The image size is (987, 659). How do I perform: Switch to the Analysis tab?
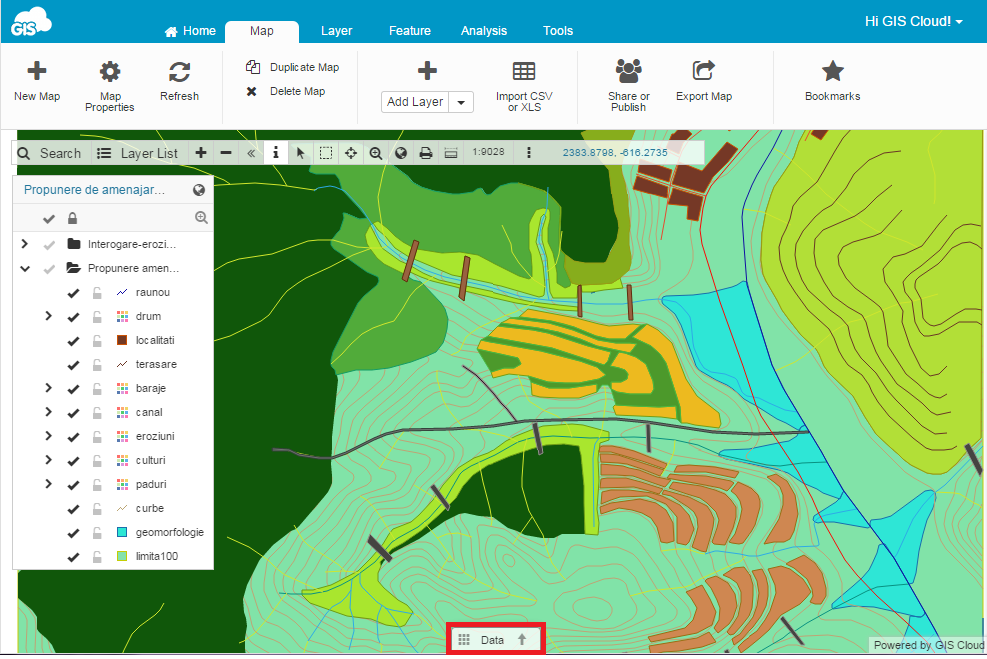(x=483, y=31)
